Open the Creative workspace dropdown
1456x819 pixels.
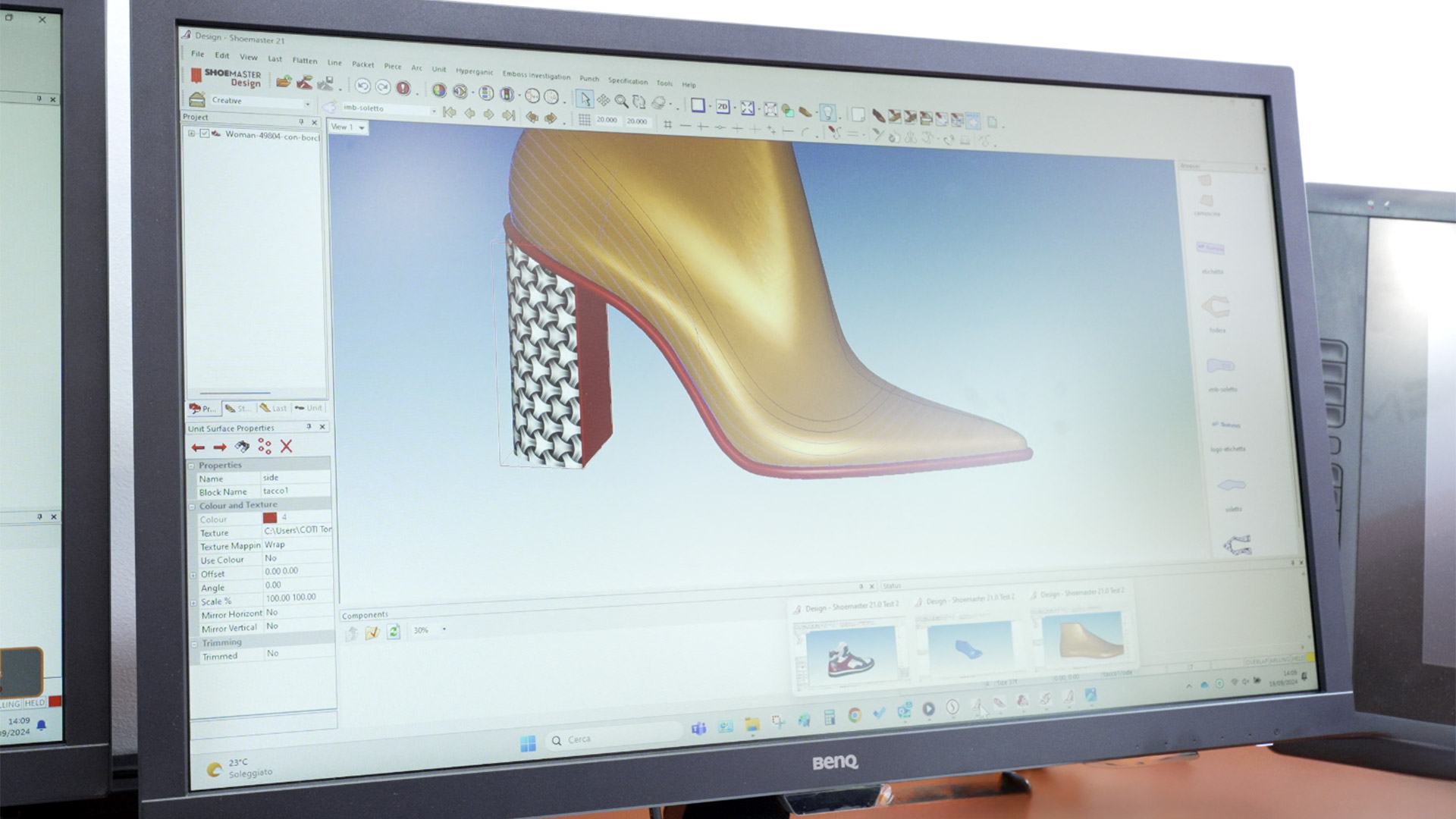tap(306, 102)
